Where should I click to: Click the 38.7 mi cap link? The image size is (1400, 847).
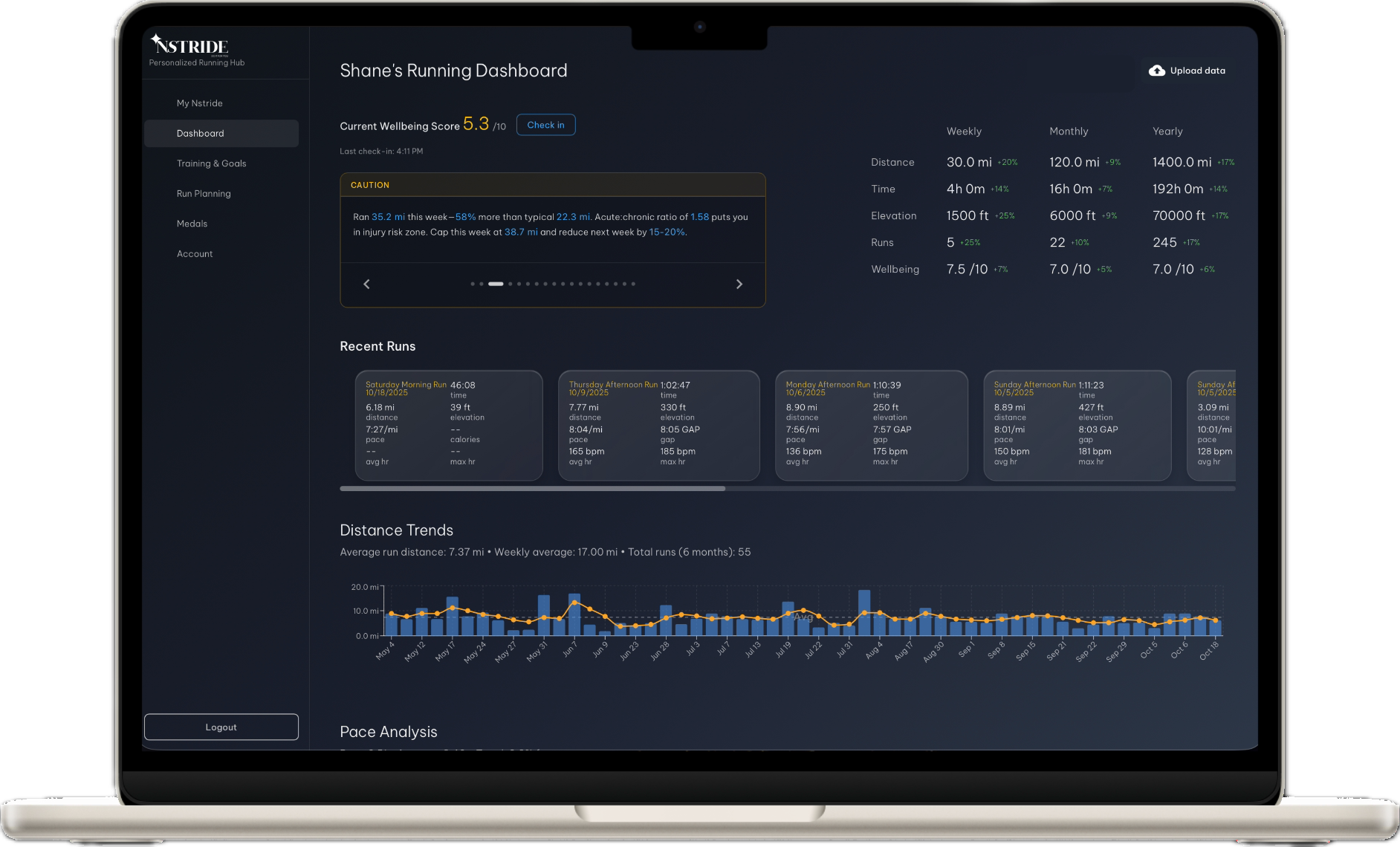[522, 232]
